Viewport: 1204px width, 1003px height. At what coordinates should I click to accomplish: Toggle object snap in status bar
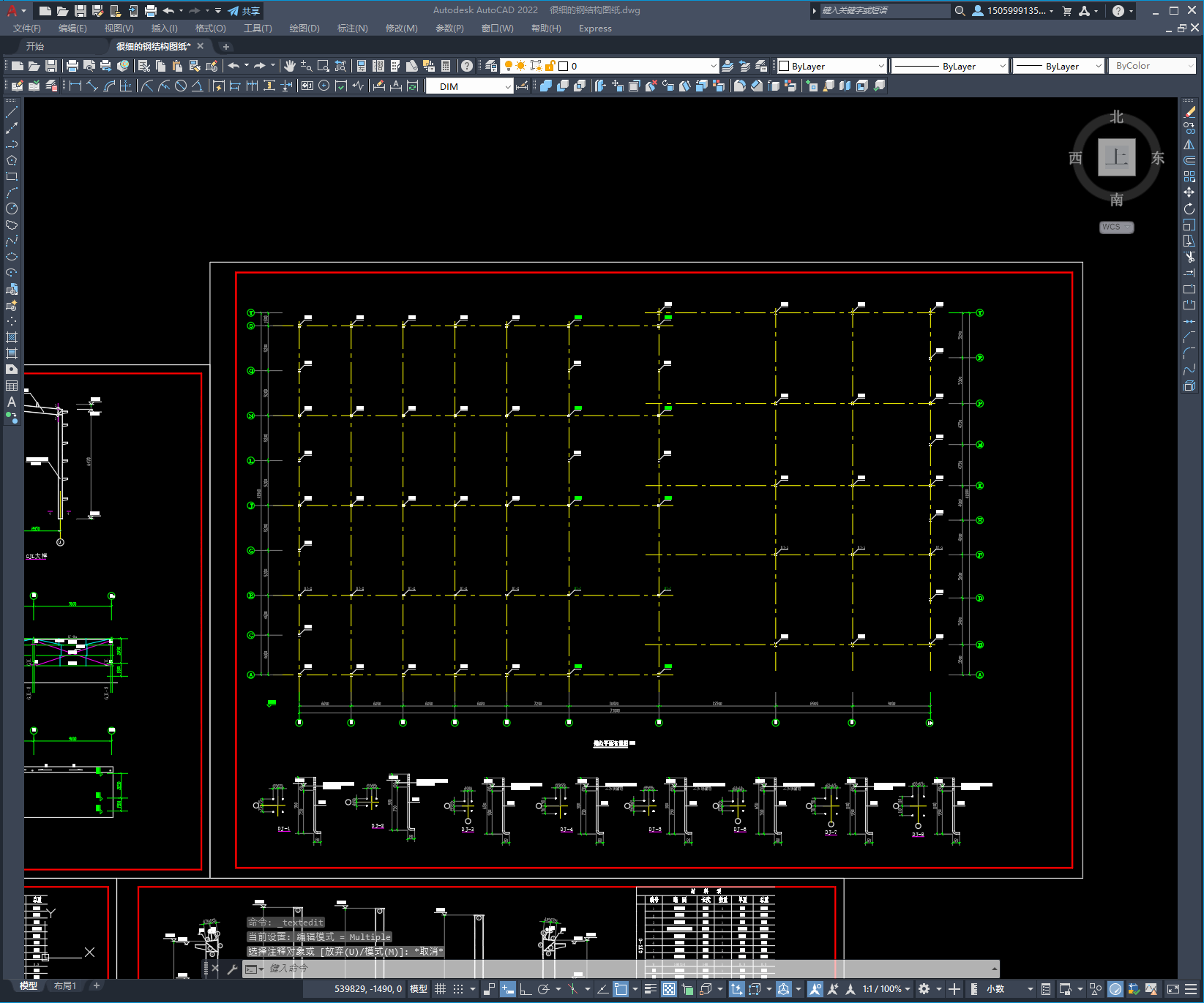click(621, 989)
